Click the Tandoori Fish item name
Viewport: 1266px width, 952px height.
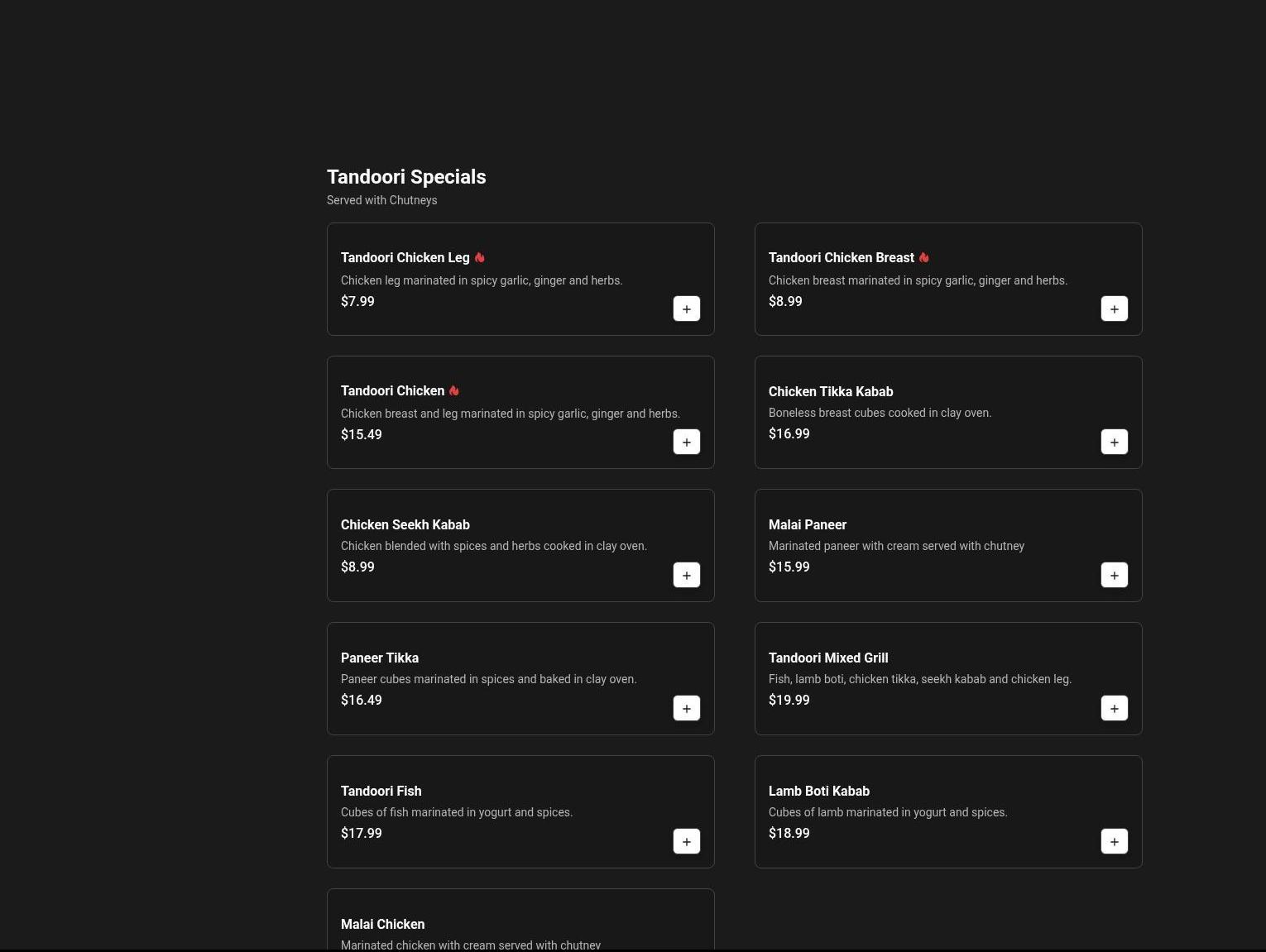click(x=381, y=791)
